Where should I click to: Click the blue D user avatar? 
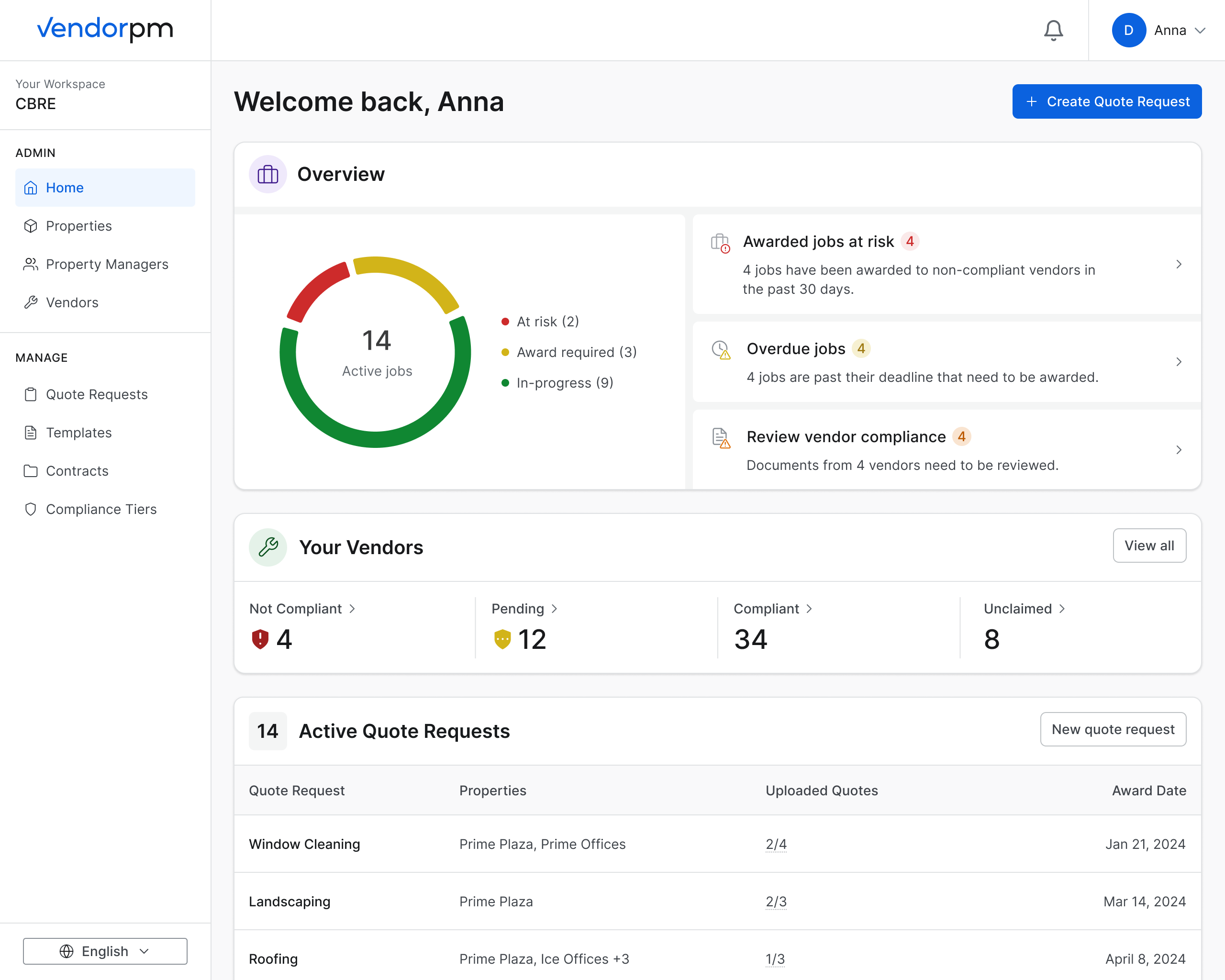[x=1128, y=30]
